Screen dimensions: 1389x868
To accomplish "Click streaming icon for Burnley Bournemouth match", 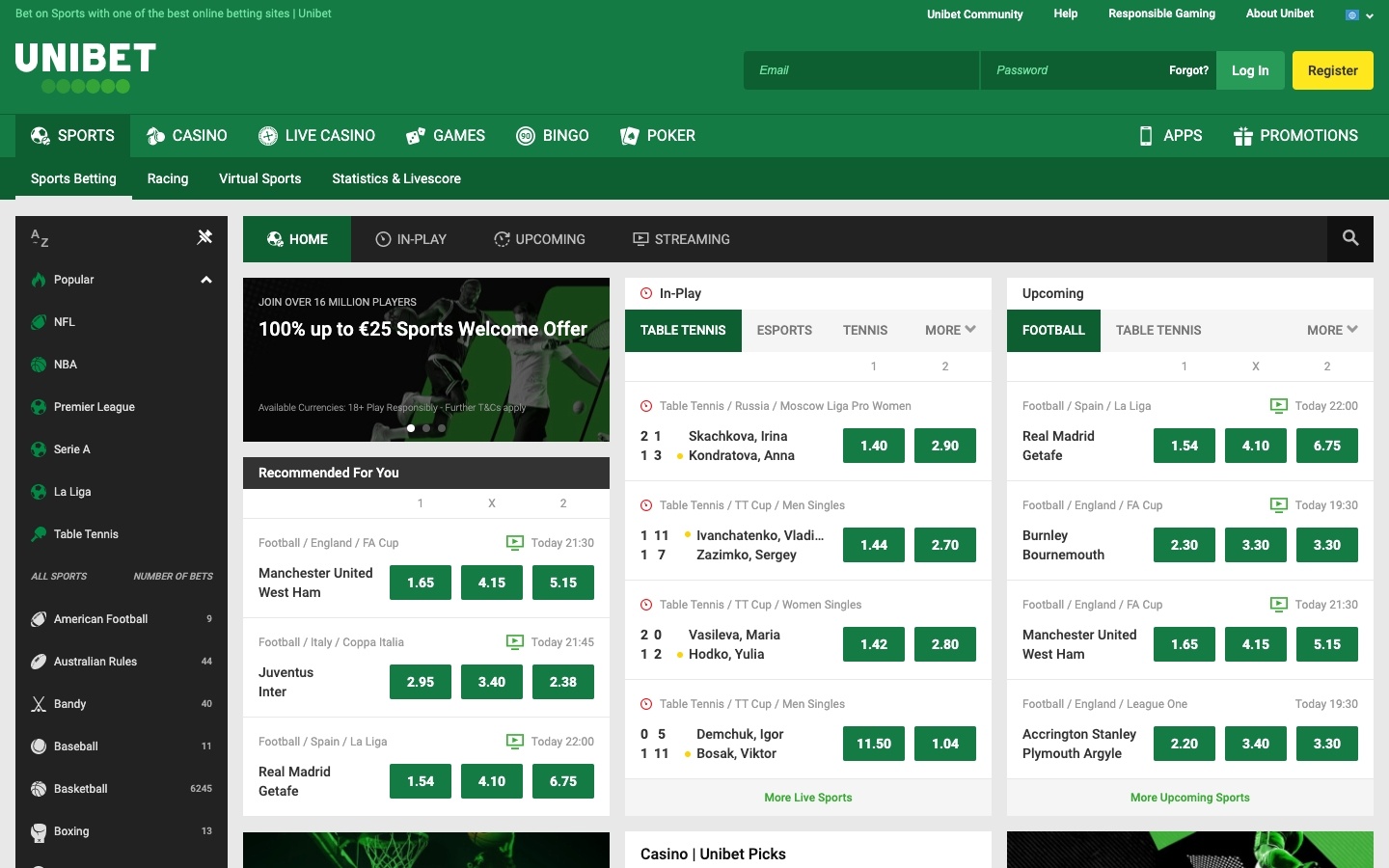I will point(1279,504).
